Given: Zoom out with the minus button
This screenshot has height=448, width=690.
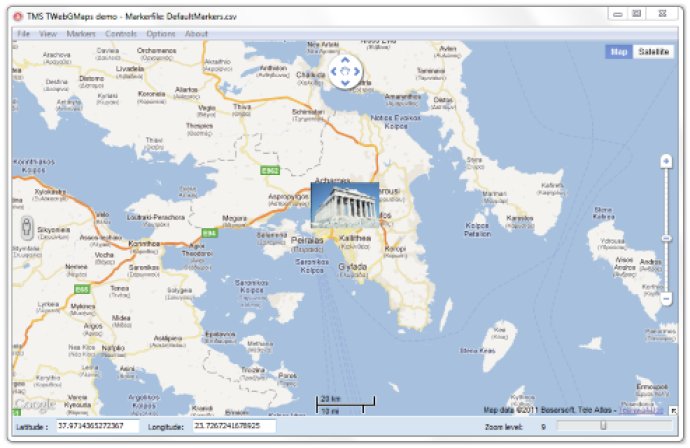Looking at the screenshot, I should [x=666, y=299].
